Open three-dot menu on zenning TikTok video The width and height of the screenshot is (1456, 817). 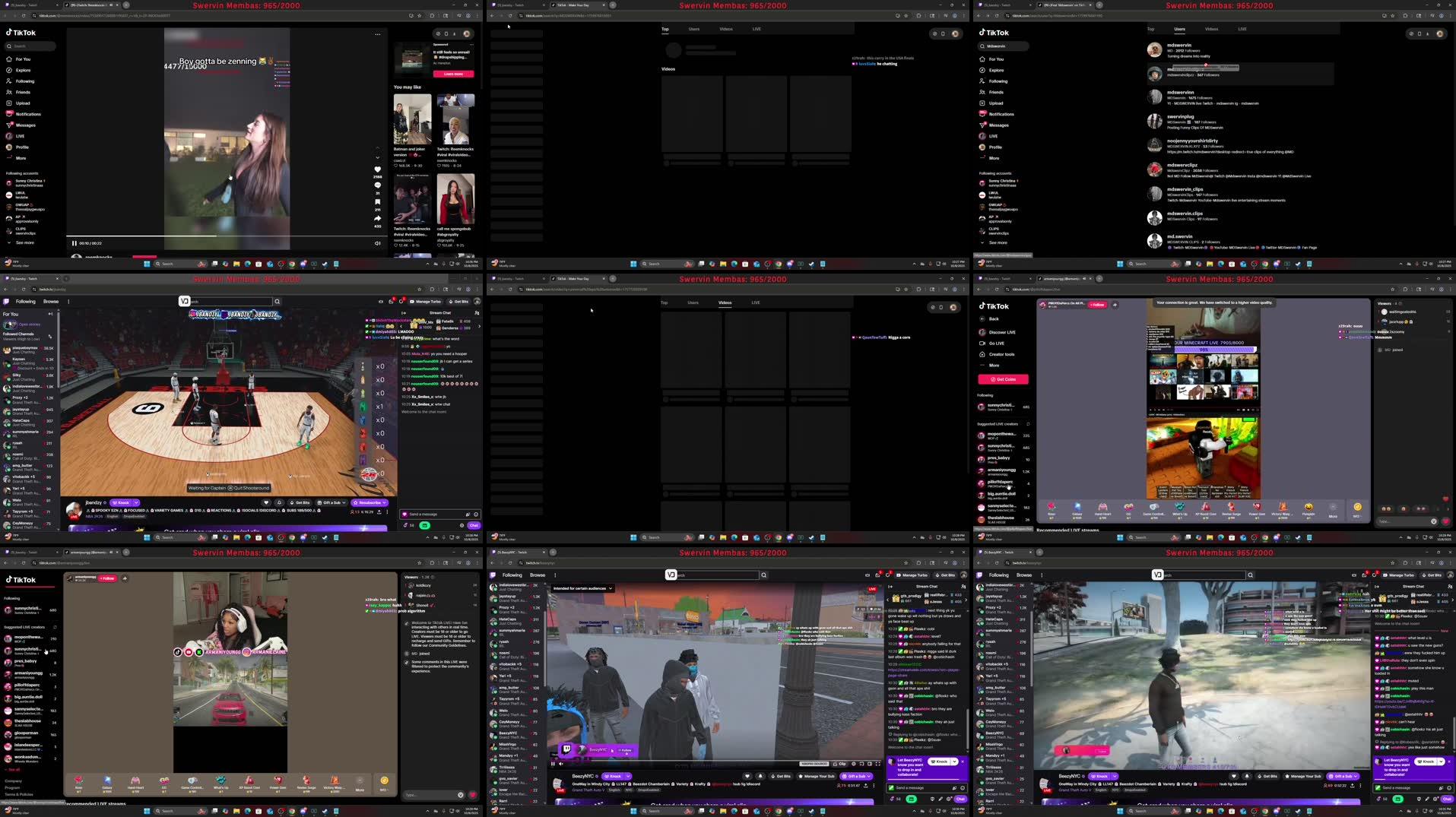(377, 34)
